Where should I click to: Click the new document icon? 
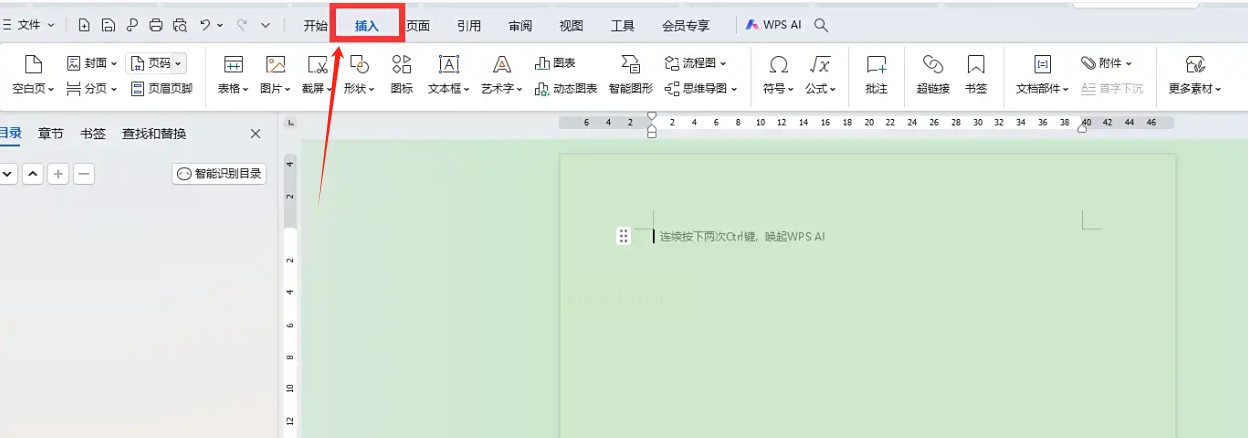pos(84,25)
